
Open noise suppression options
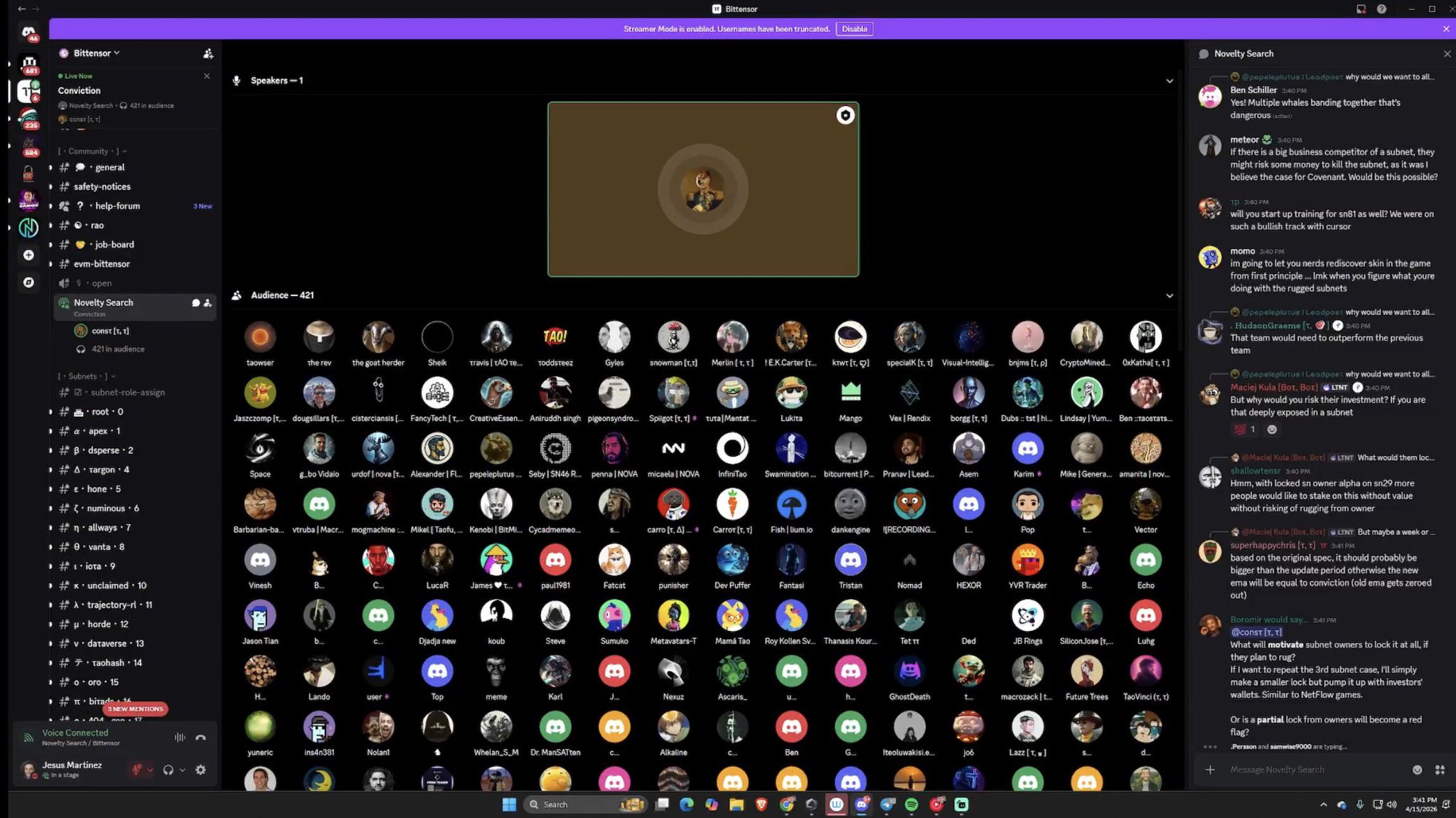click(x=180, y=738)
